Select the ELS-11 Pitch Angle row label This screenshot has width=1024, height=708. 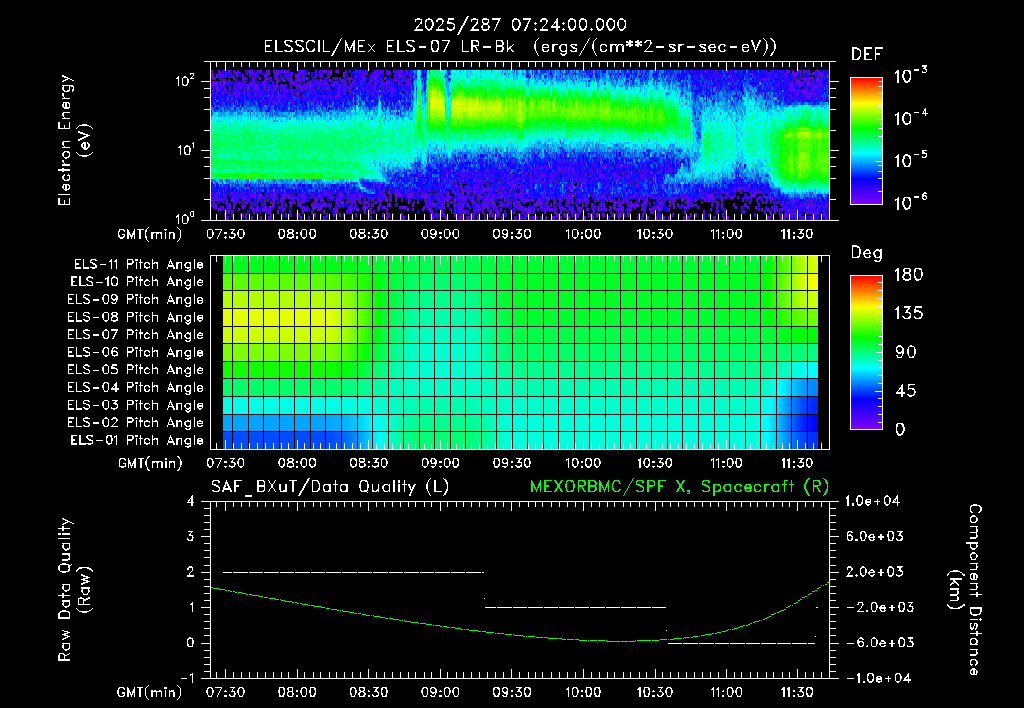pos(138,265)
